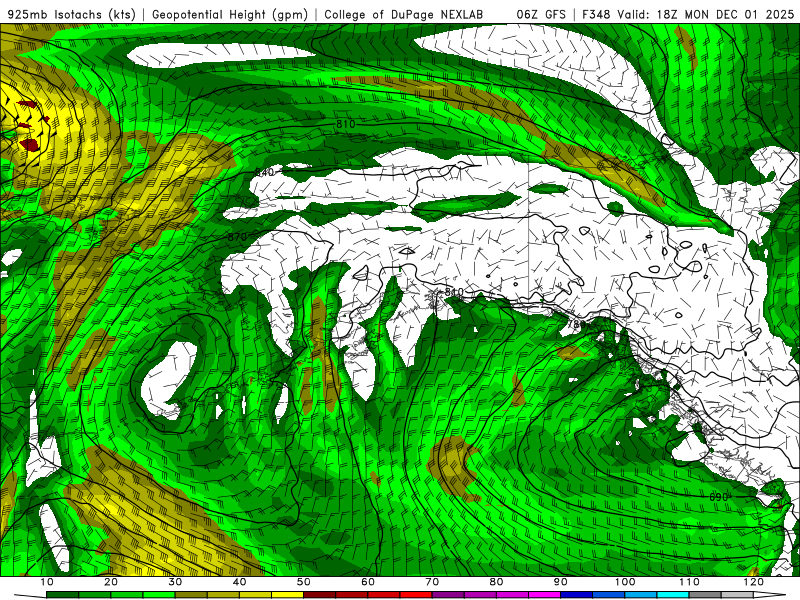The image size is (800, 600).
Task: Click the color bar arrow tip past 120
Action: click(x=769, y=595)
